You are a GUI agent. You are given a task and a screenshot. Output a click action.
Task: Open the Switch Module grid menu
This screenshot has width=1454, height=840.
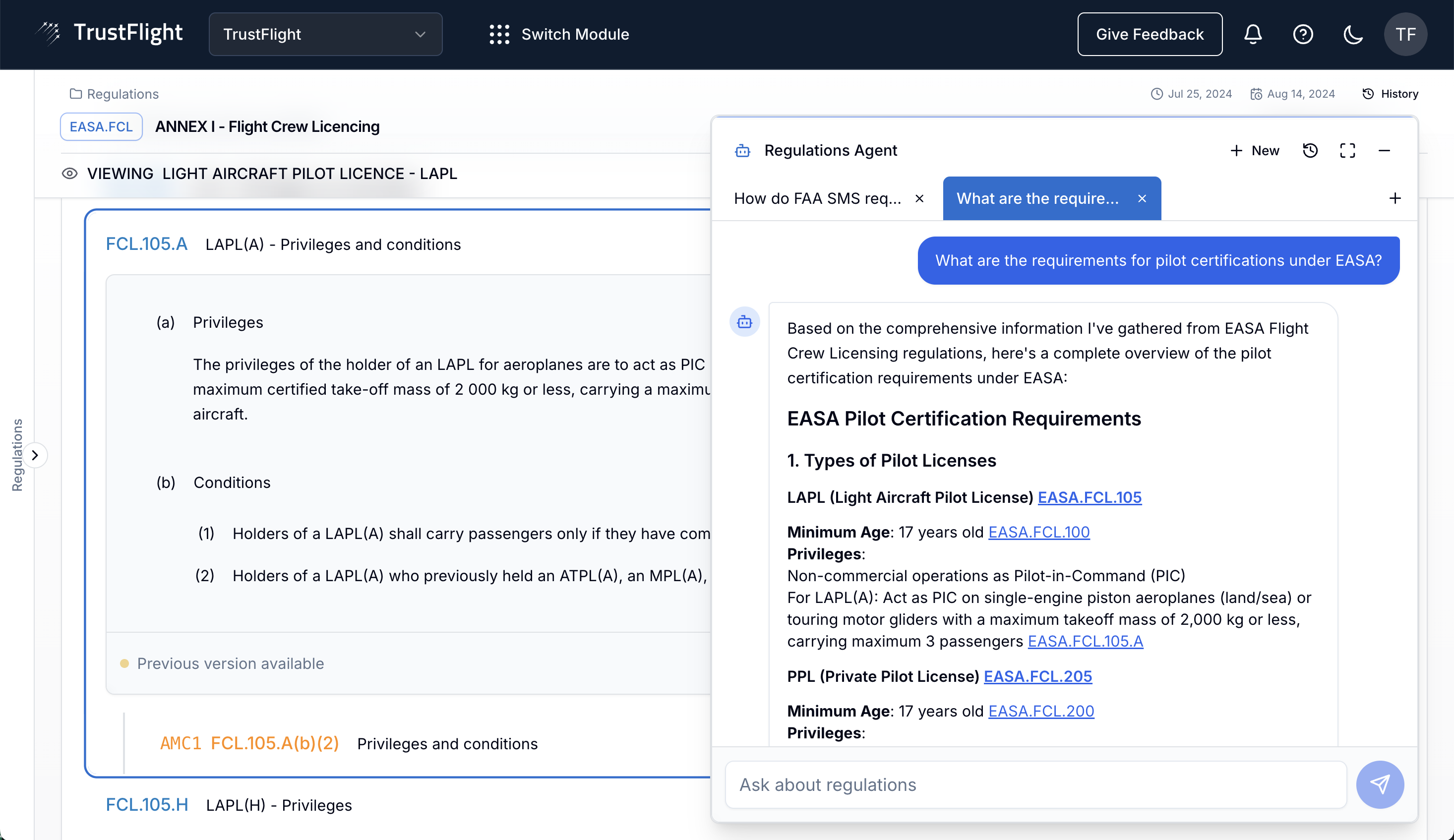coord(559,34)
